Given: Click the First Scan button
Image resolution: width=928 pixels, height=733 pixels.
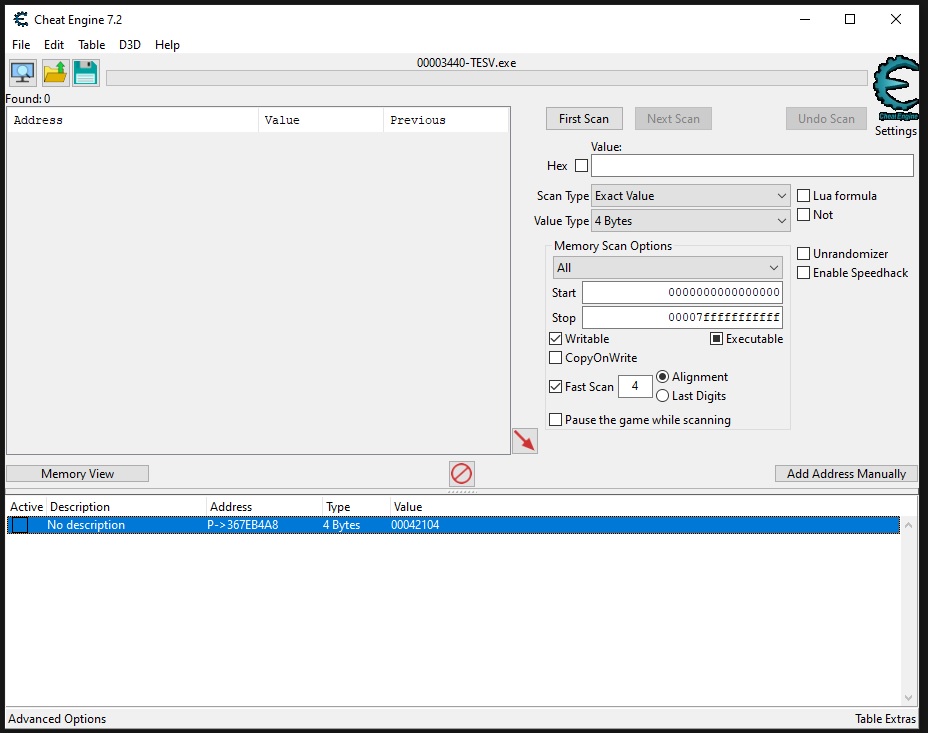Looking at the screenshot, I should tap(584, 119).
